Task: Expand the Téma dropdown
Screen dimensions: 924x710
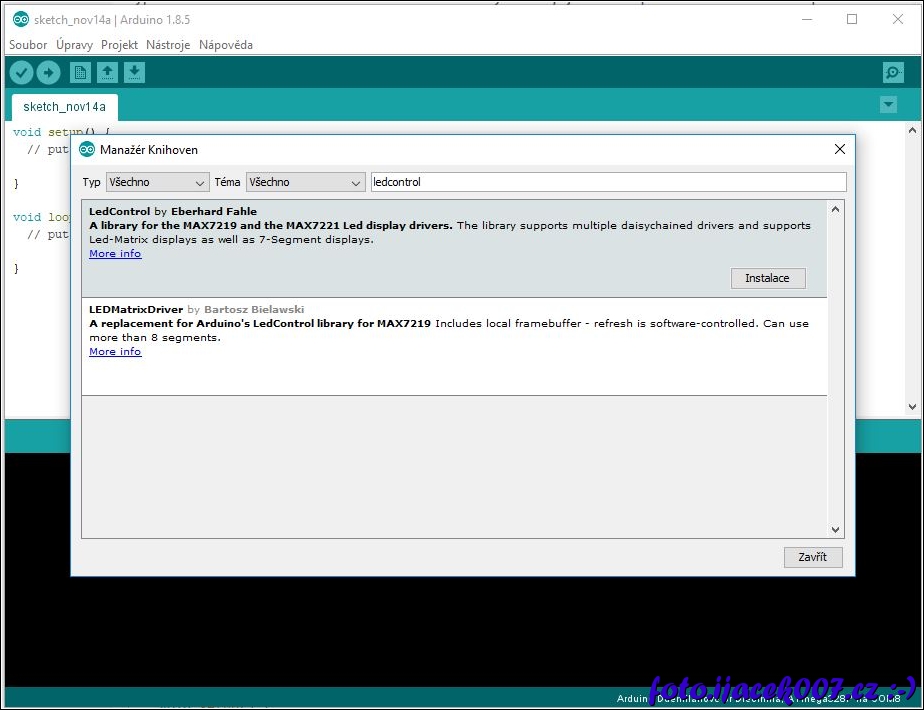Action: (x=305, y=182)
